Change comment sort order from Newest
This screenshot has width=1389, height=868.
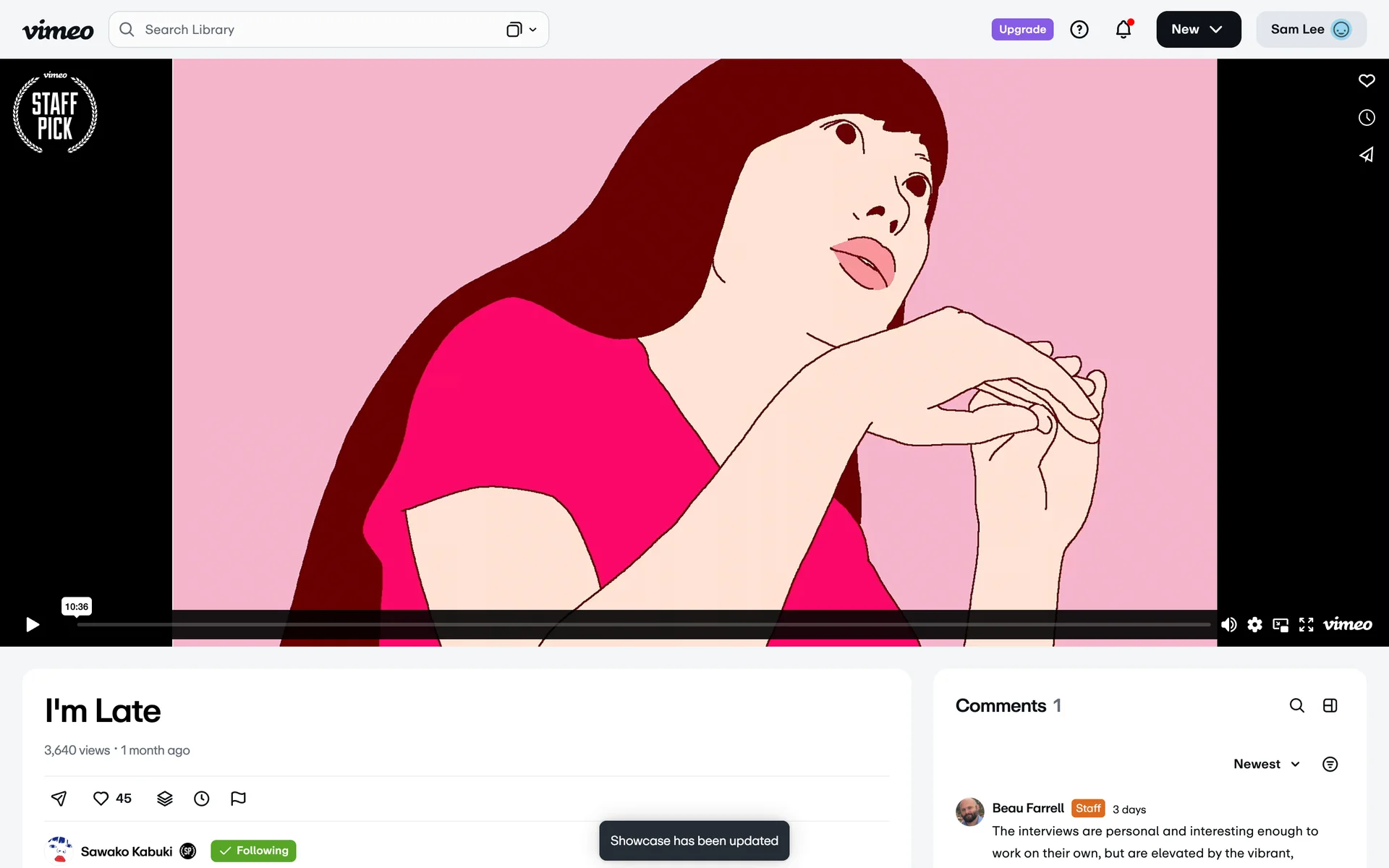[1266, 764]
